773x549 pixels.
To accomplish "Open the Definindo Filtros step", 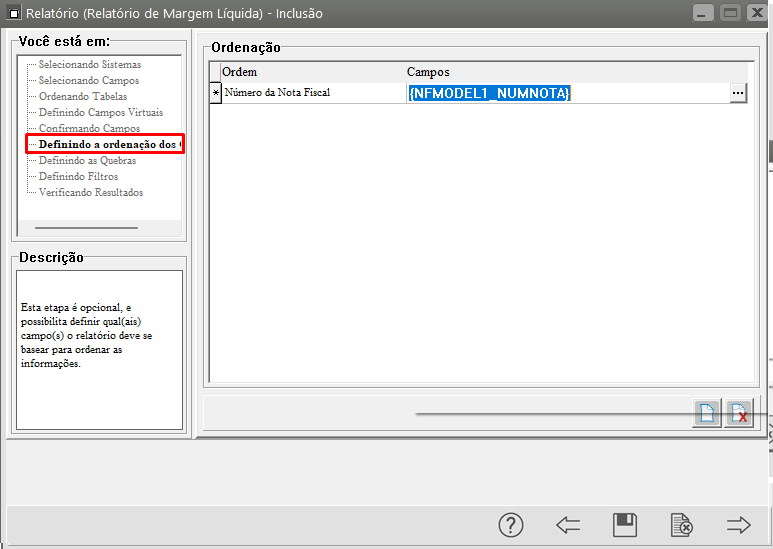I will tap(78, 177).
